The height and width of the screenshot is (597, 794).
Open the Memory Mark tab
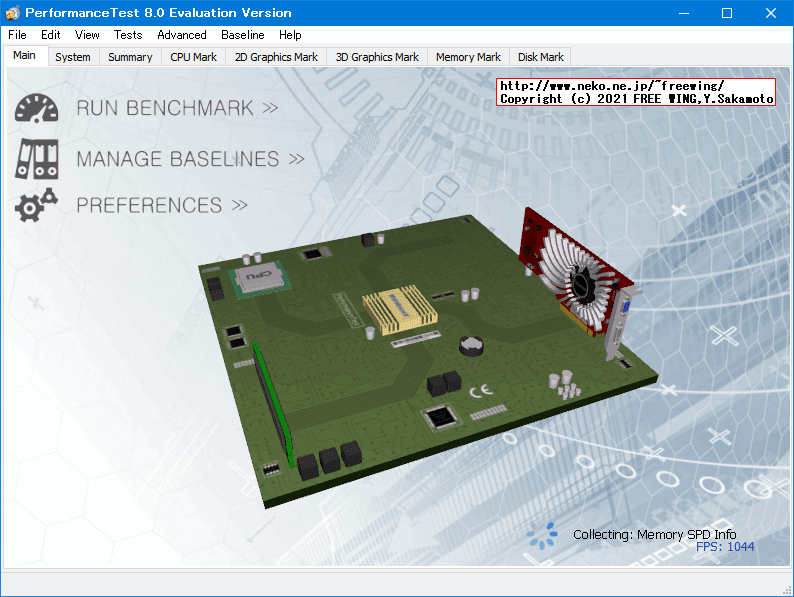(x=468, y=57)
